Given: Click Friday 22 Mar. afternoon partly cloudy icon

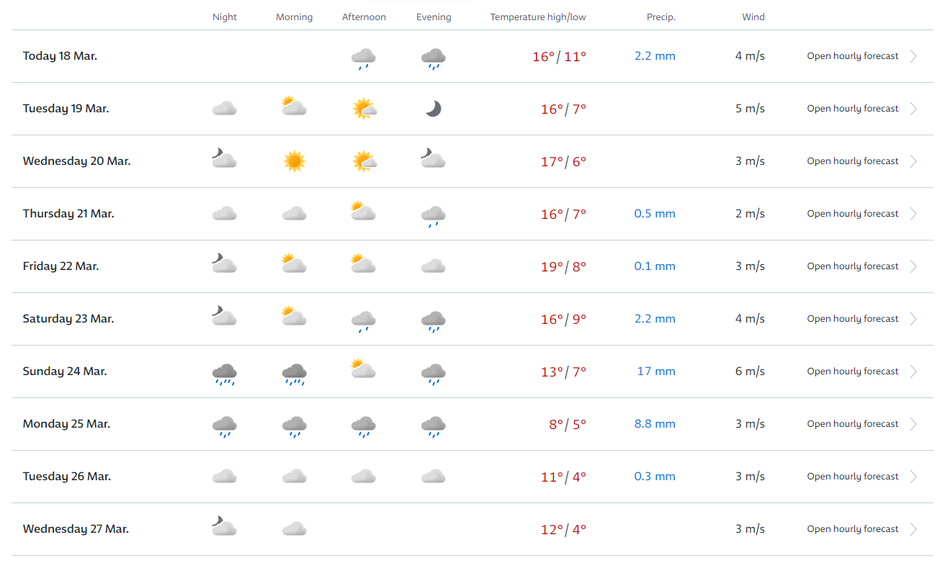Looking at the screenshot, I should click(363, 265).
